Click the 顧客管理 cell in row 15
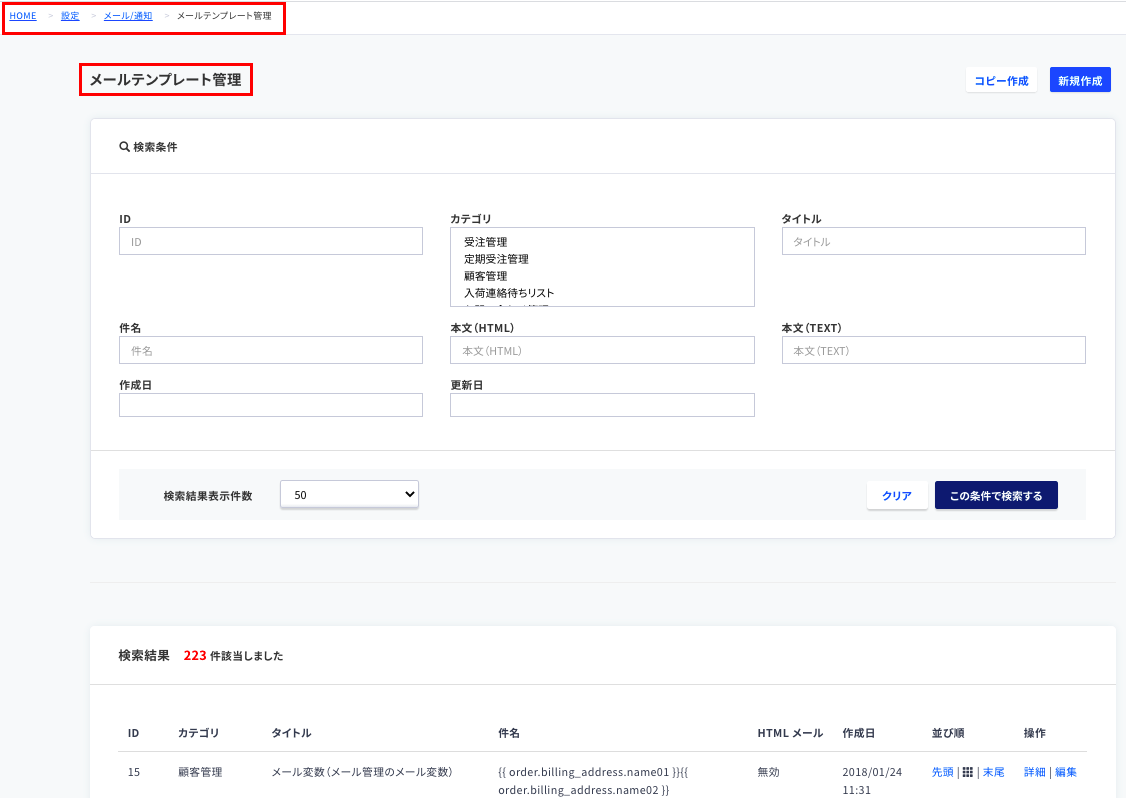 [x=200, y=772]
